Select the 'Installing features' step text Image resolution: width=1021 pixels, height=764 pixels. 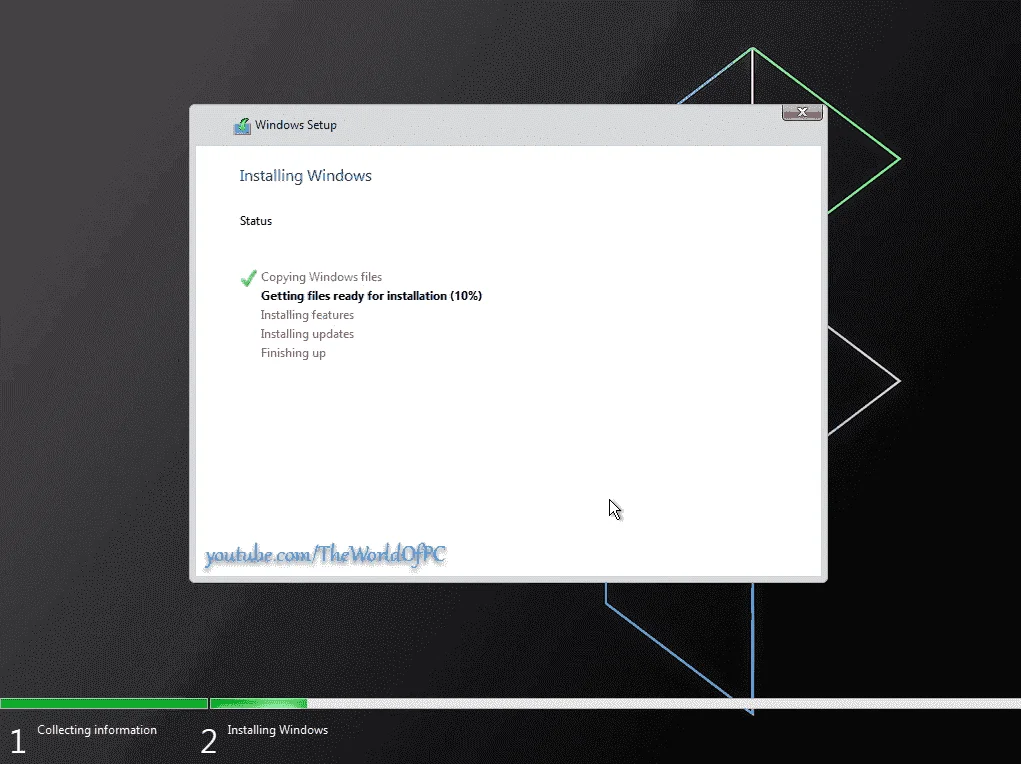pyautogui.click(x=307, y=315)
